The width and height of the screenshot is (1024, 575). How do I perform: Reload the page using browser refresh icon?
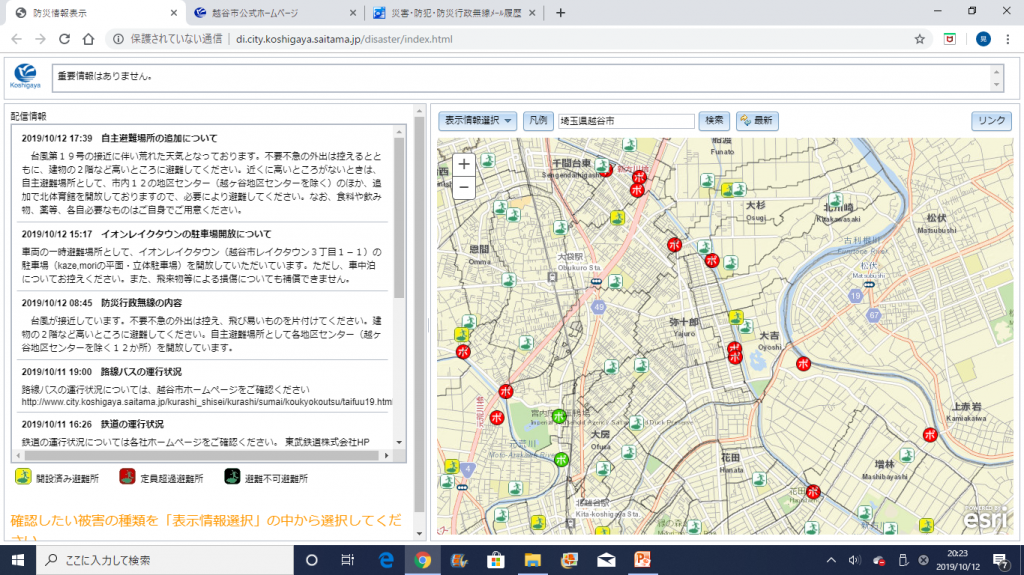click(64, 39)
